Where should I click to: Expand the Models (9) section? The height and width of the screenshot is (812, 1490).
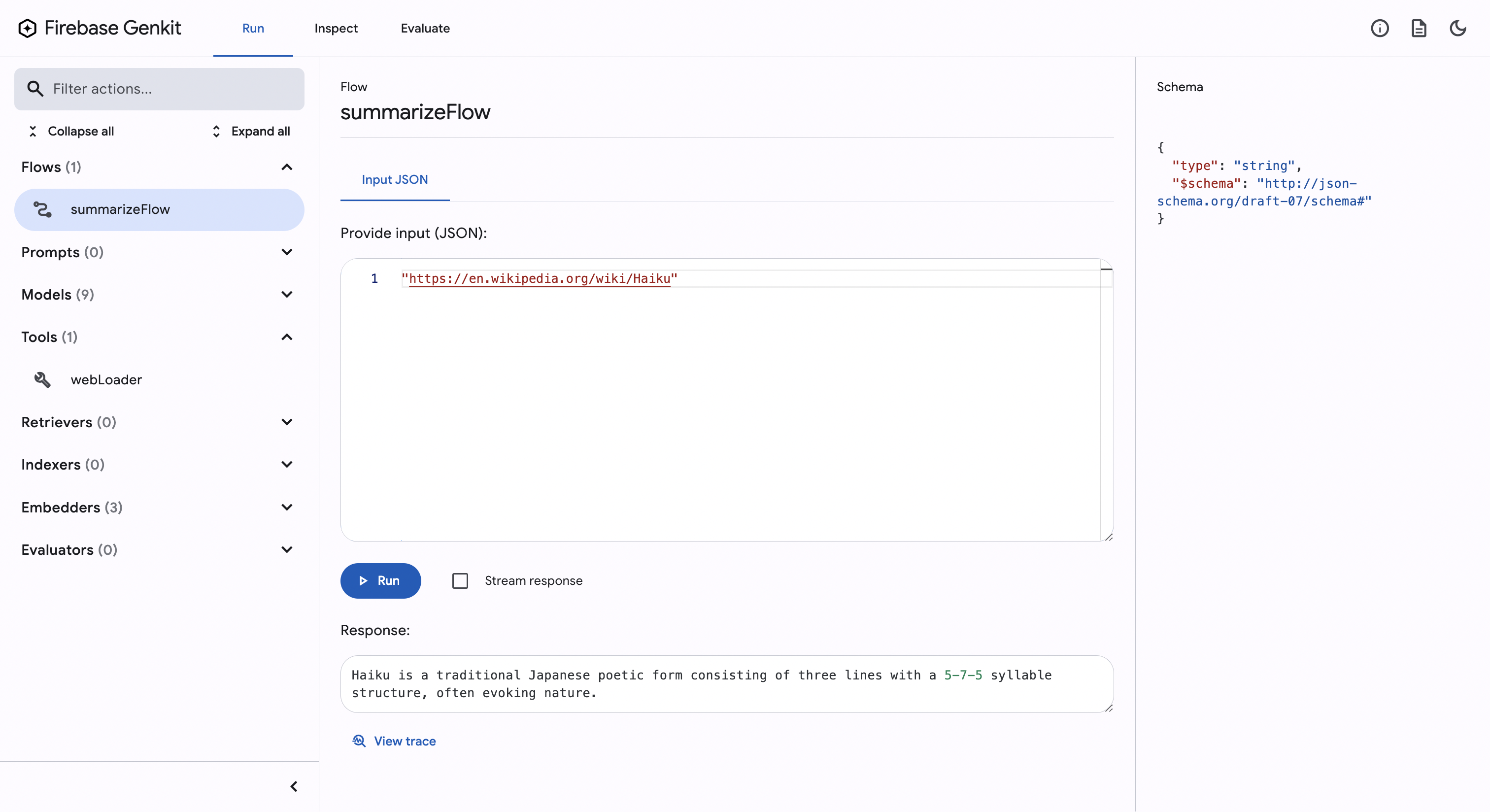(286, 294)
